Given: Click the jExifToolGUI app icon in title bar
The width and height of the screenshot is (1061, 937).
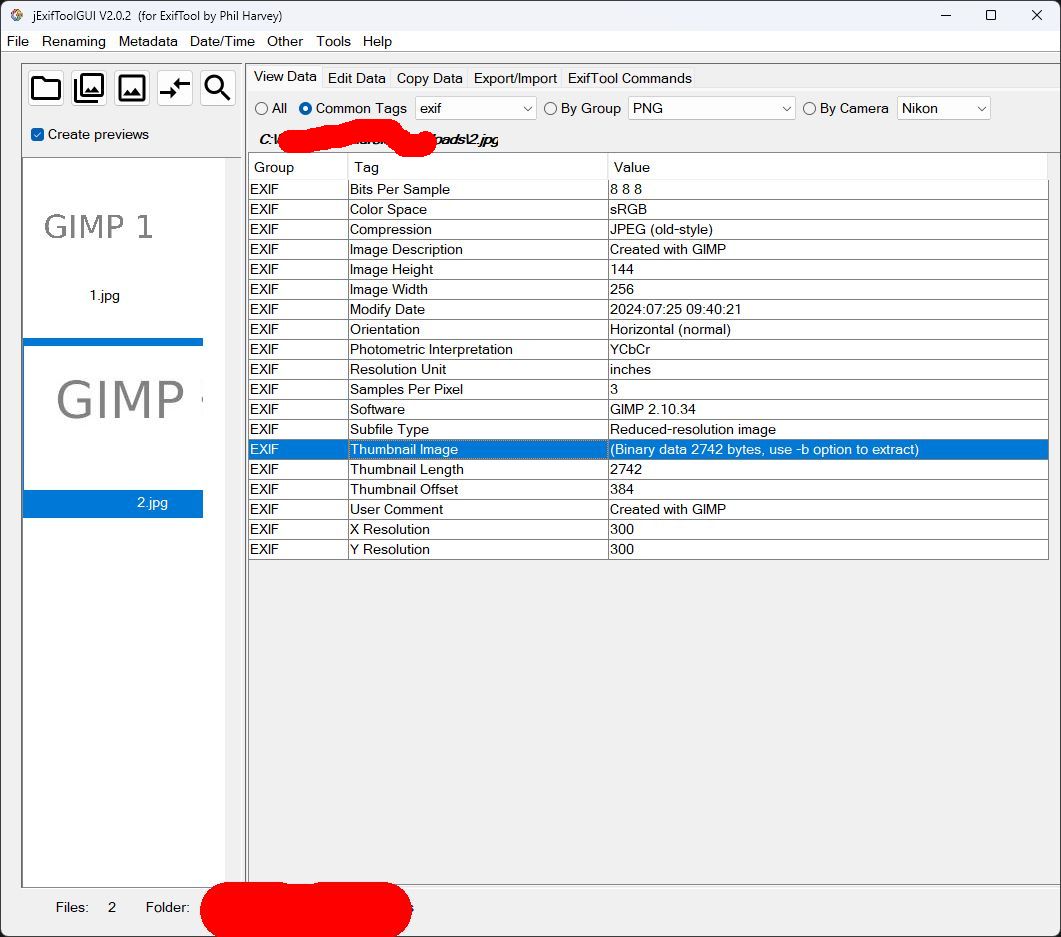Looking at the screenshot, I should [16, 15].
